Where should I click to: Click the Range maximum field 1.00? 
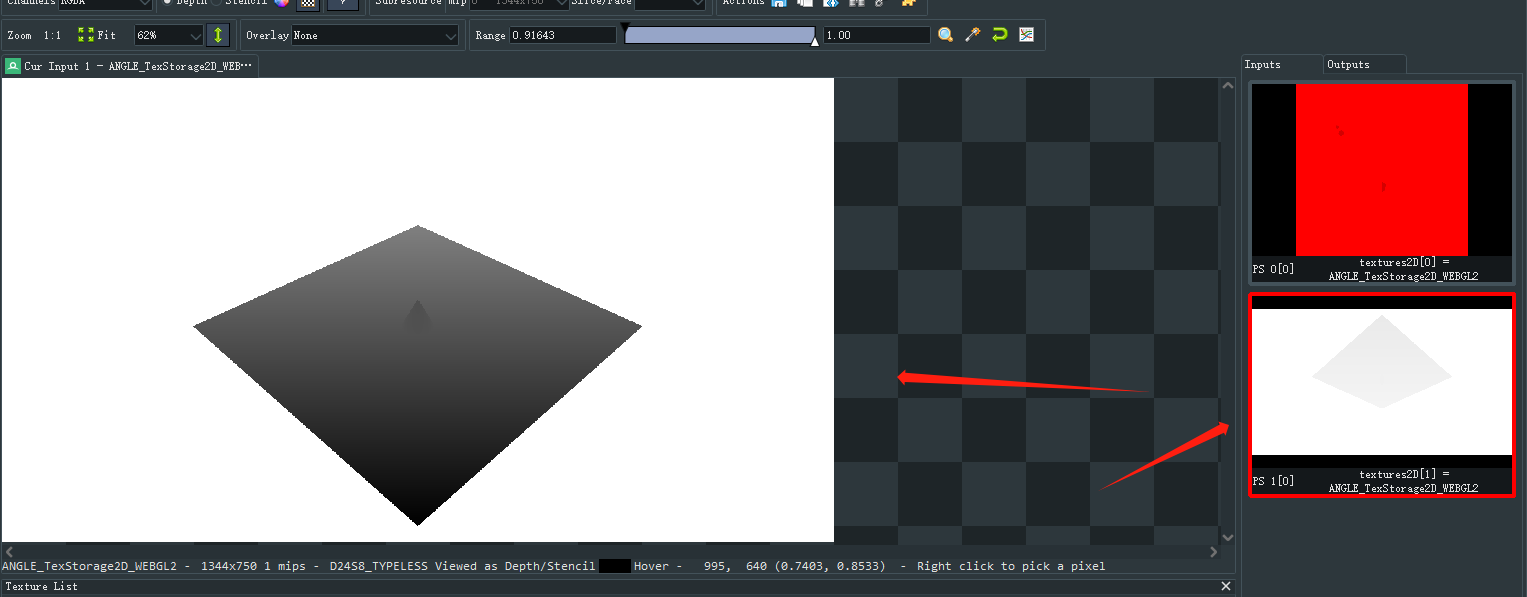point(877,35)
